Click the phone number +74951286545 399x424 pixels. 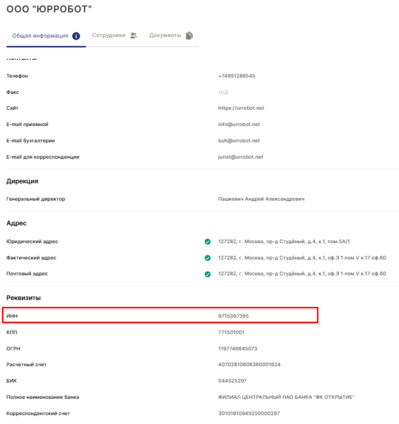pos(237,76)
